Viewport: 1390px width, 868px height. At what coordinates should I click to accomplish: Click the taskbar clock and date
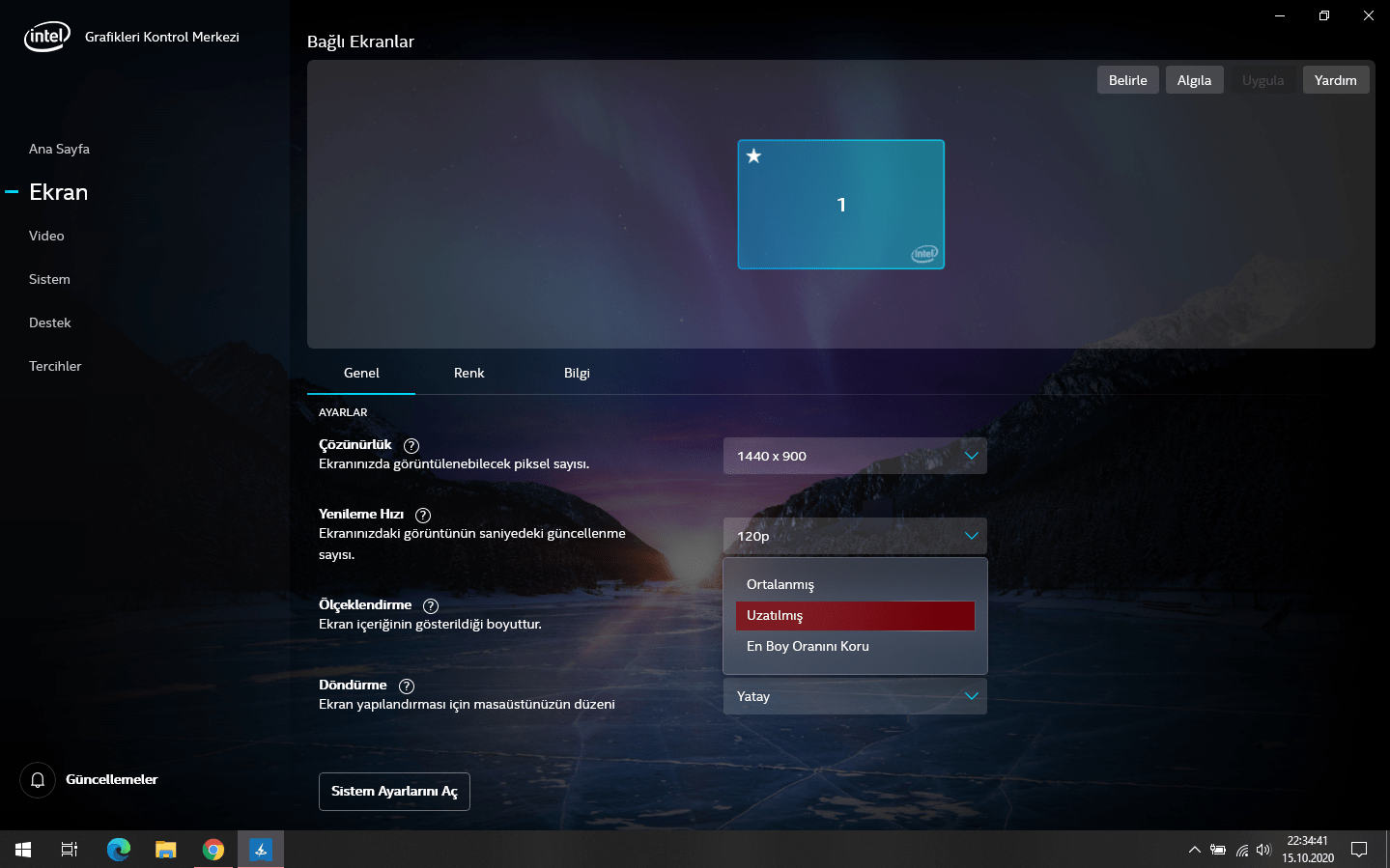pos(1308,850)
